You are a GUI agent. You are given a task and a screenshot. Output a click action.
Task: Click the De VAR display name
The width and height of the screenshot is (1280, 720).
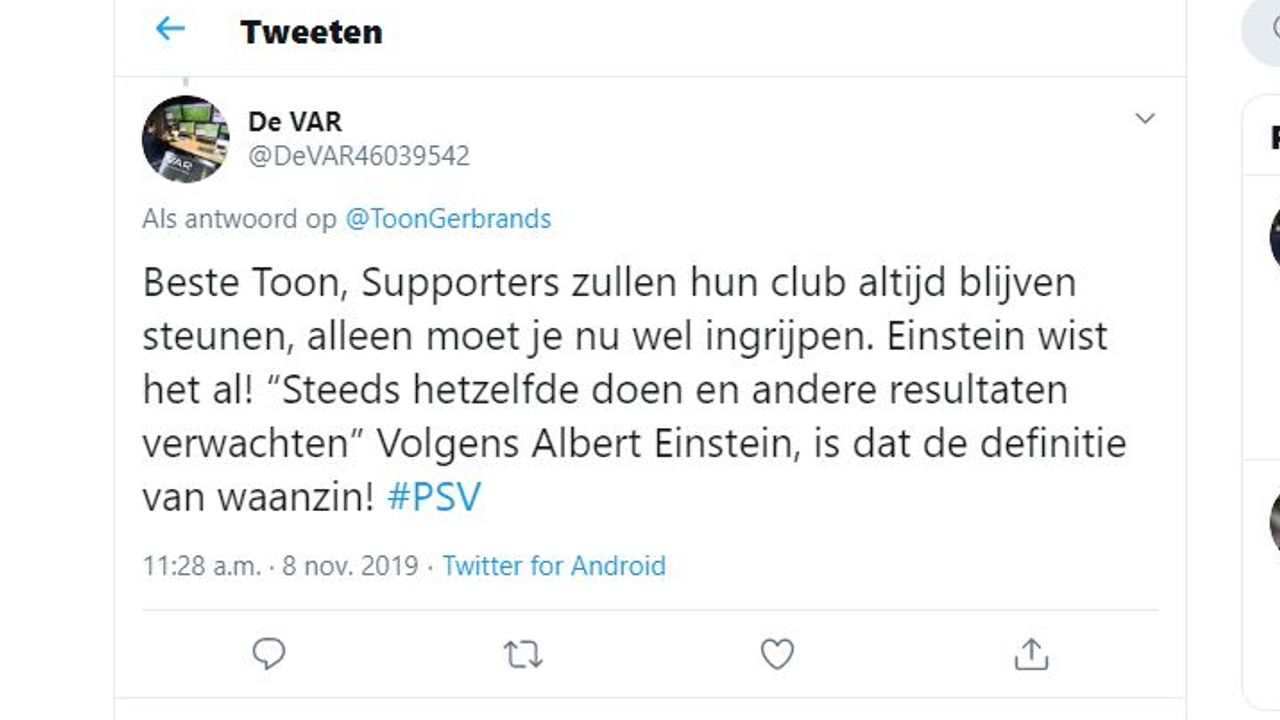pyautogui.click(x=295, y=122)
